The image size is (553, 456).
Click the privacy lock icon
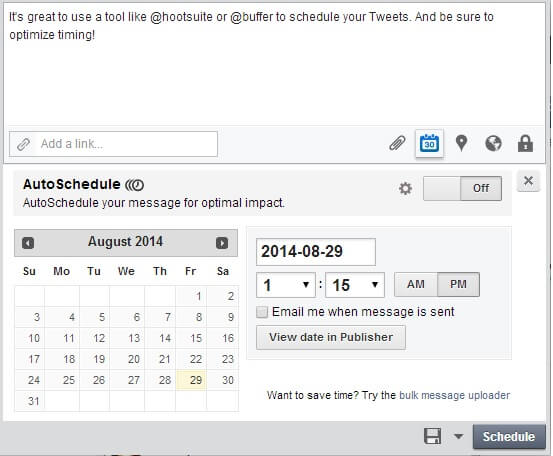525,143
